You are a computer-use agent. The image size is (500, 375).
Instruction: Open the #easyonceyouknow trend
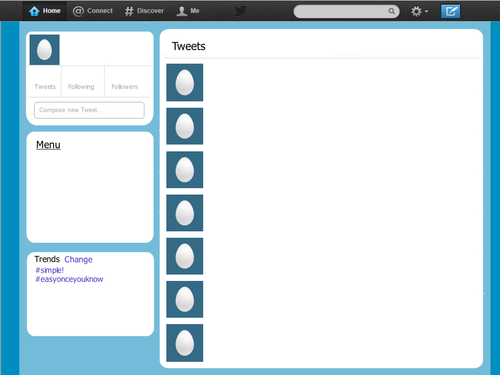(69, 279)
